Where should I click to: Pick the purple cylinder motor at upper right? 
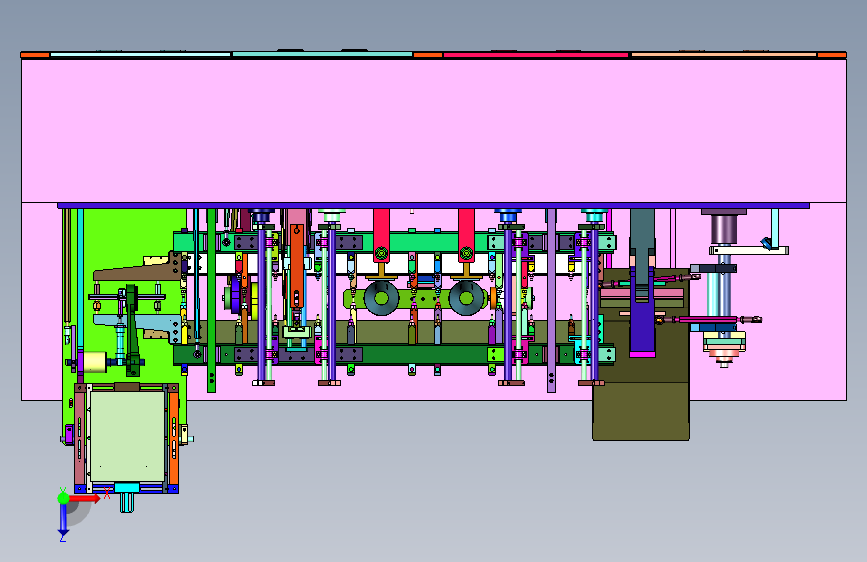(x=724, y=228)
